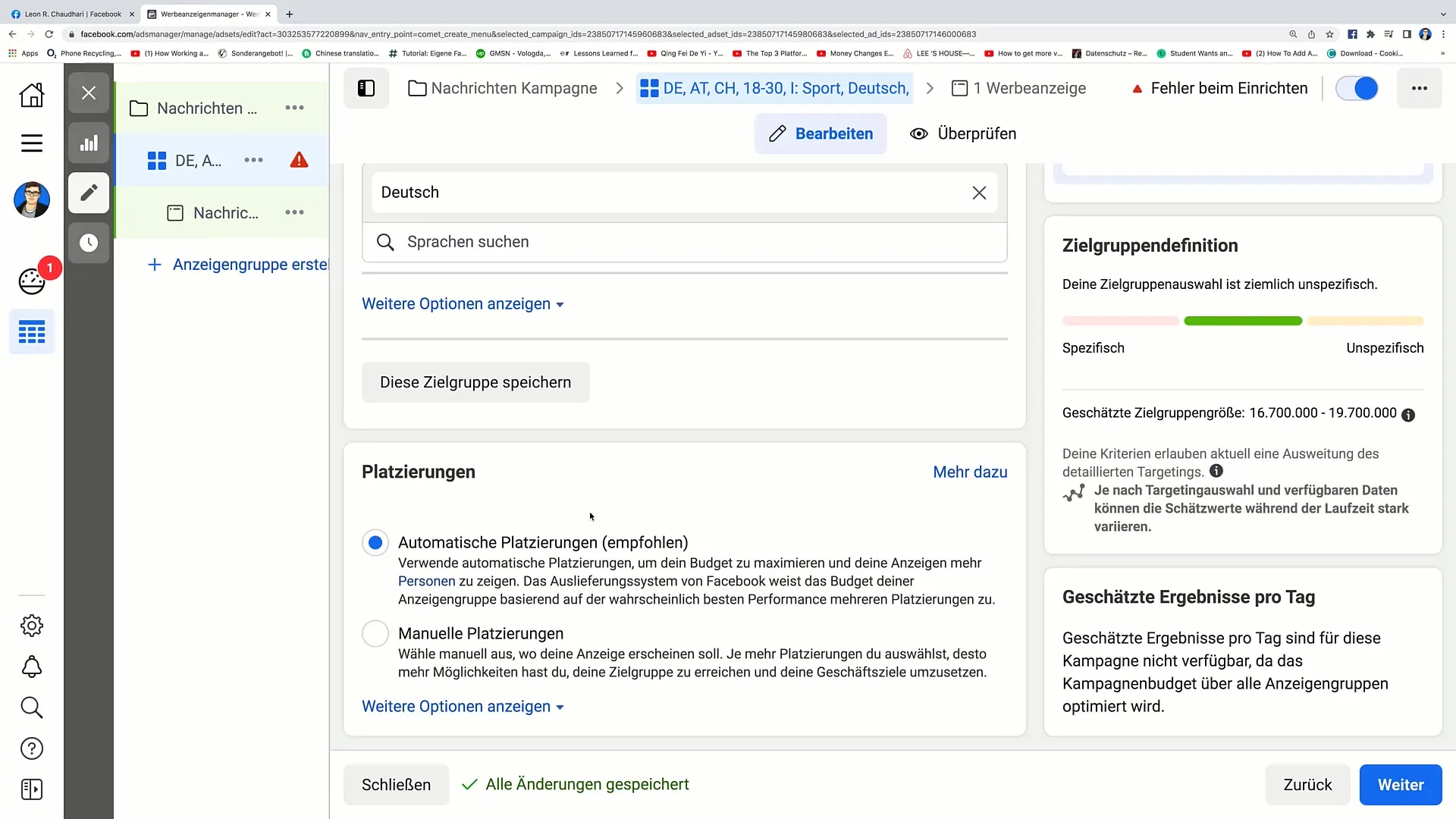Click the red Spezifisch gauge segment
The height and width of the screenshot is (819, 1456).
pos(1121,322)
